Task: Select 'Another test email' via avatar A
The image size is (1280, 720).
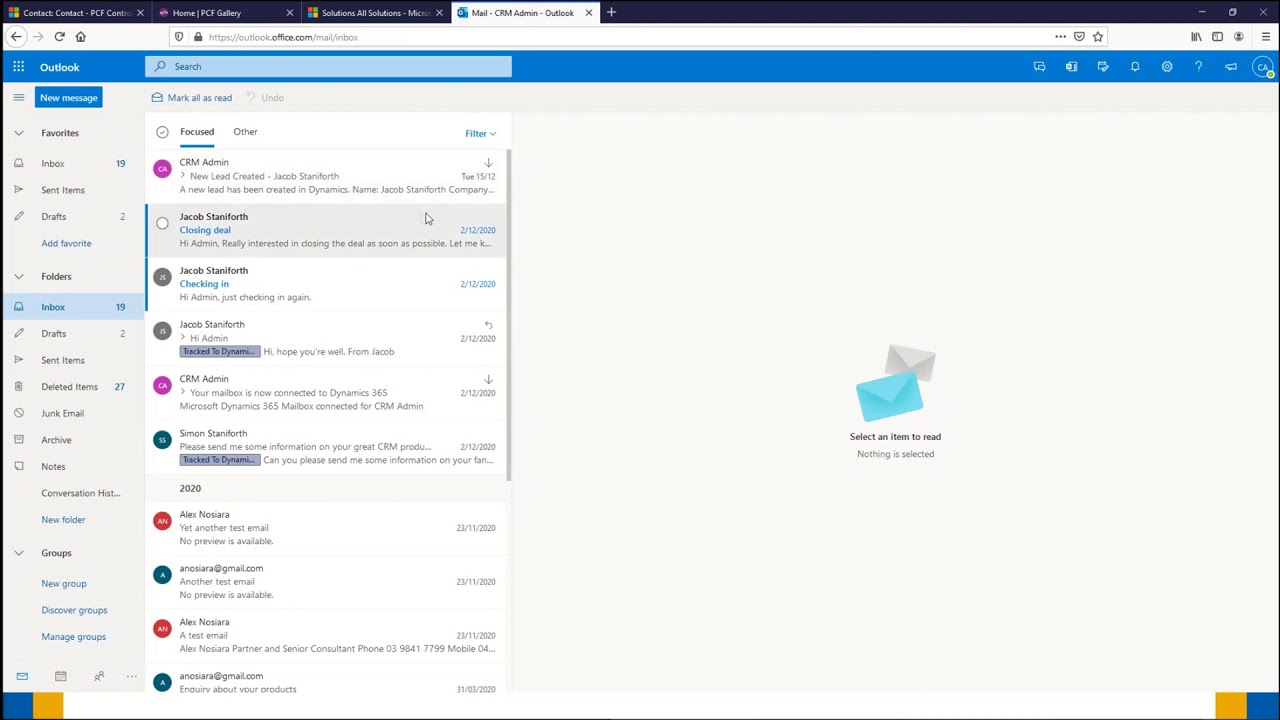Action: pyautogui.click(x=162, y=575)
